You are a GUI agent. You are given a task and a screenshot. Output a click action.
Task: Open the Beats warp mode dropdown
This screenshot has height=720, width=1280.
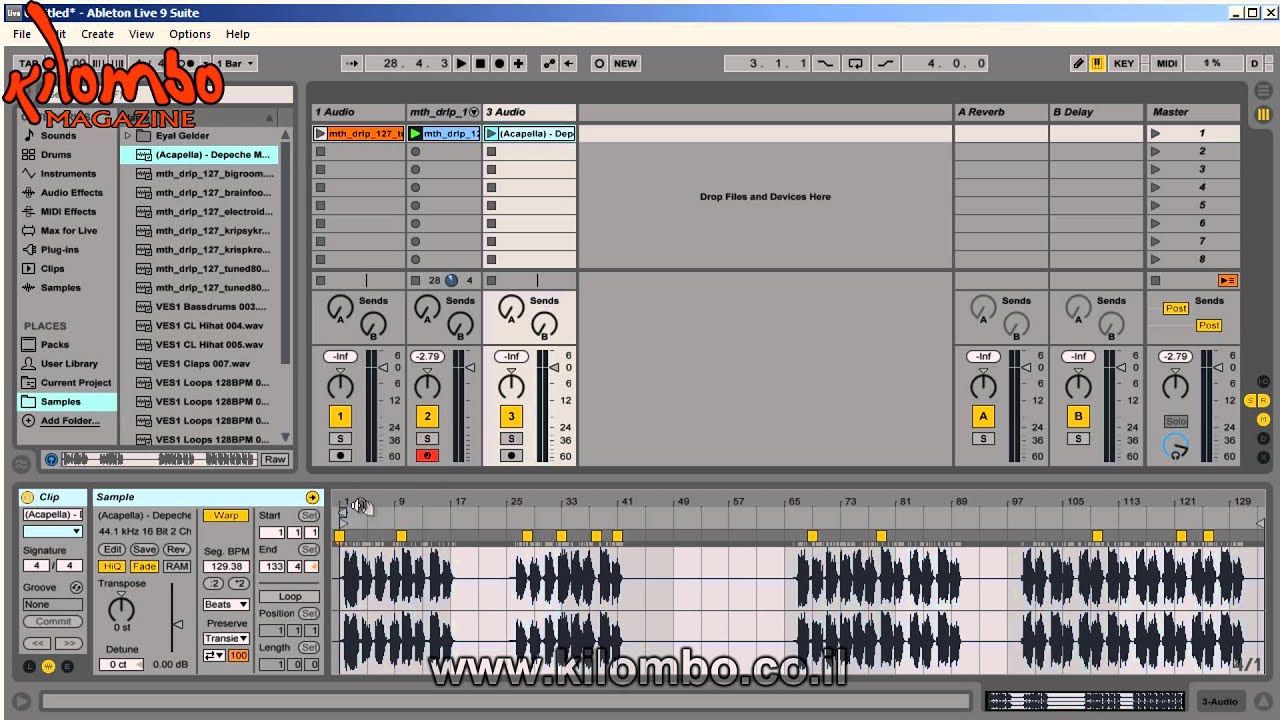click(x=226, y=605)
